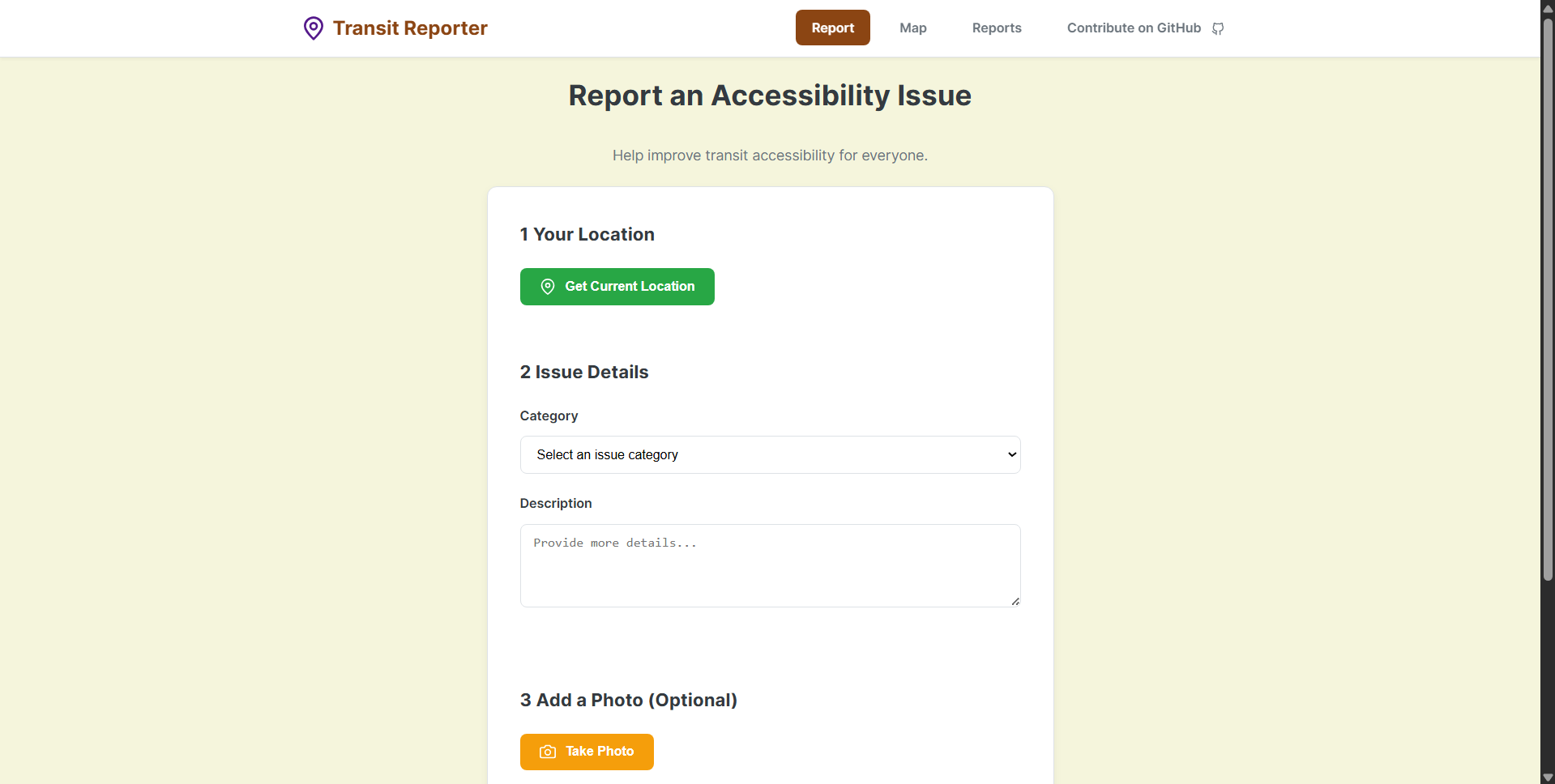Click the Transit Reporter pin logo icon

point(313,28)
